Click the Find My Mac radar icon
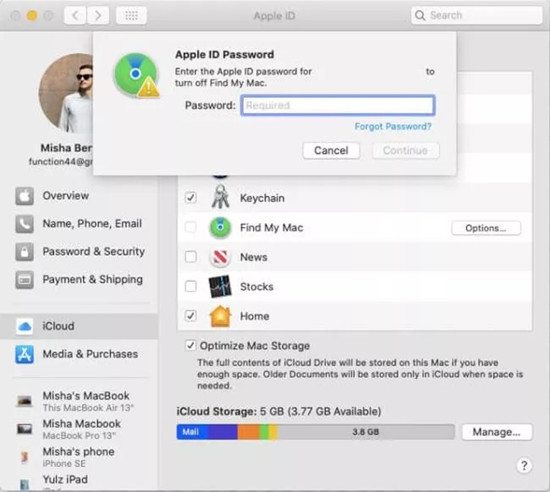 [220, 228]
